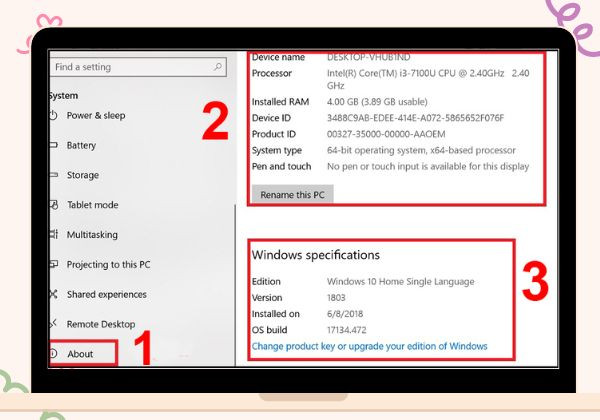Image resolution: width=600 pixels, height=420 pixels.
Task: Open Multitasking settings
Action: pos(92,234)
